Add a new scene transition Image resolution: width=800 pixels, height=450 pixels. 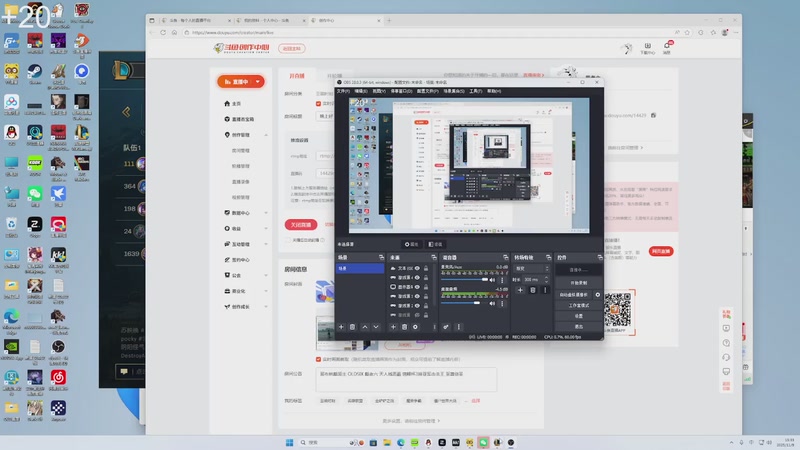tap(520, 290)
